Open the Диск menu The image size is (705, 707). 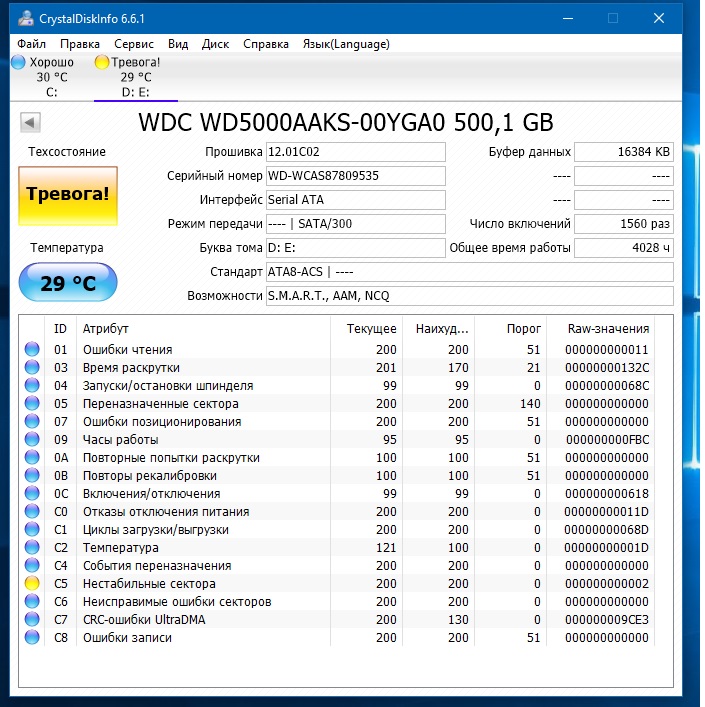click(x=215, y=44)
